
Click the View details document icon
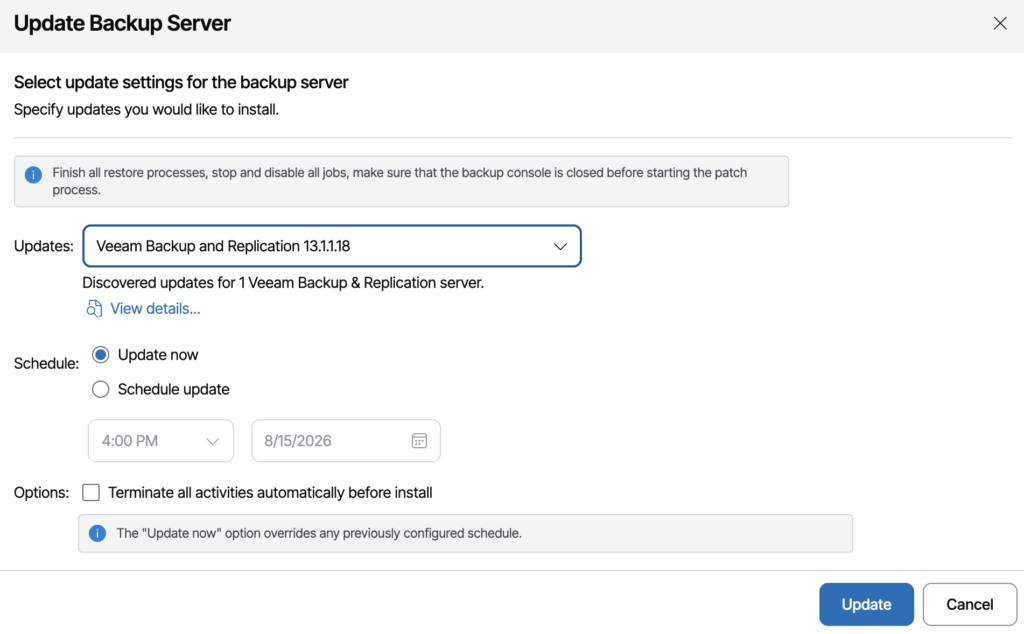[x=94, y=309]
